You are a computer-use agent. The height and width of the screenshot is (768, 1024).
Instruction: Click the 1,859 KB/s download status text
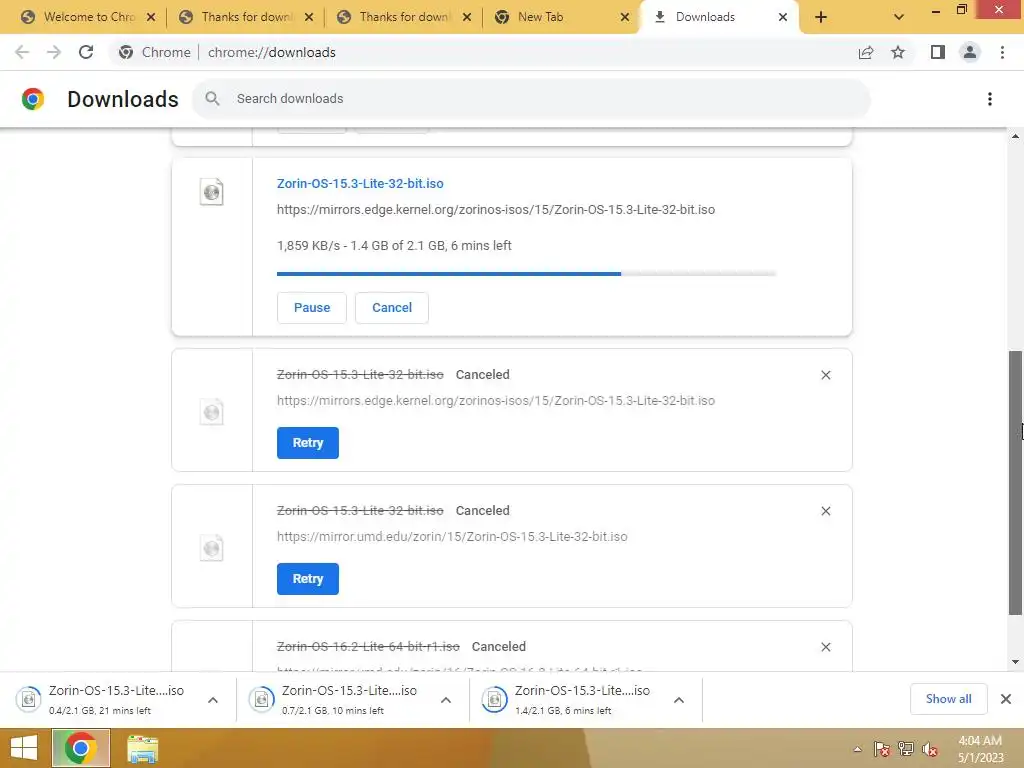[x=394, y=246]
